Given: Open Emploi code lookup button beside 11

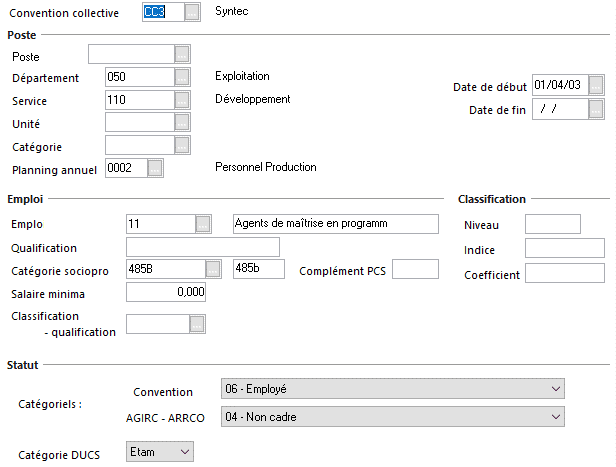Looking at the screenshot, I should [x=203, y=224].
